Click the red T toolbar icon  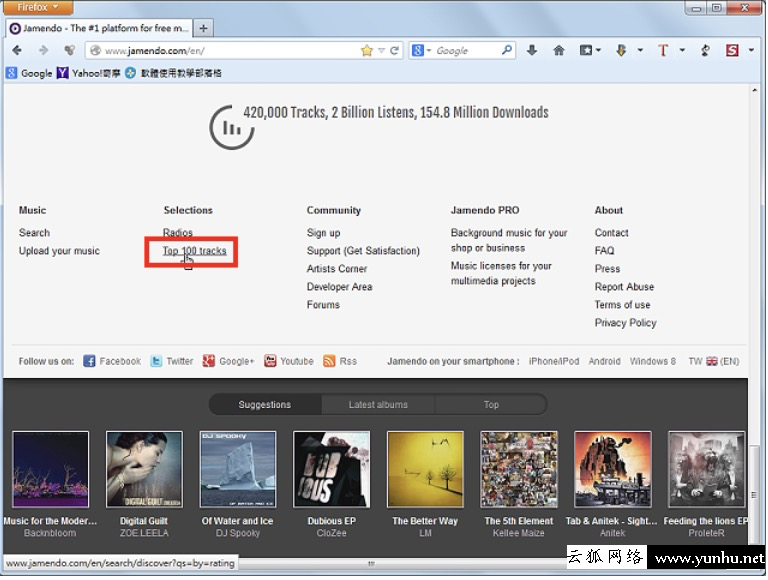click(663, 50)
